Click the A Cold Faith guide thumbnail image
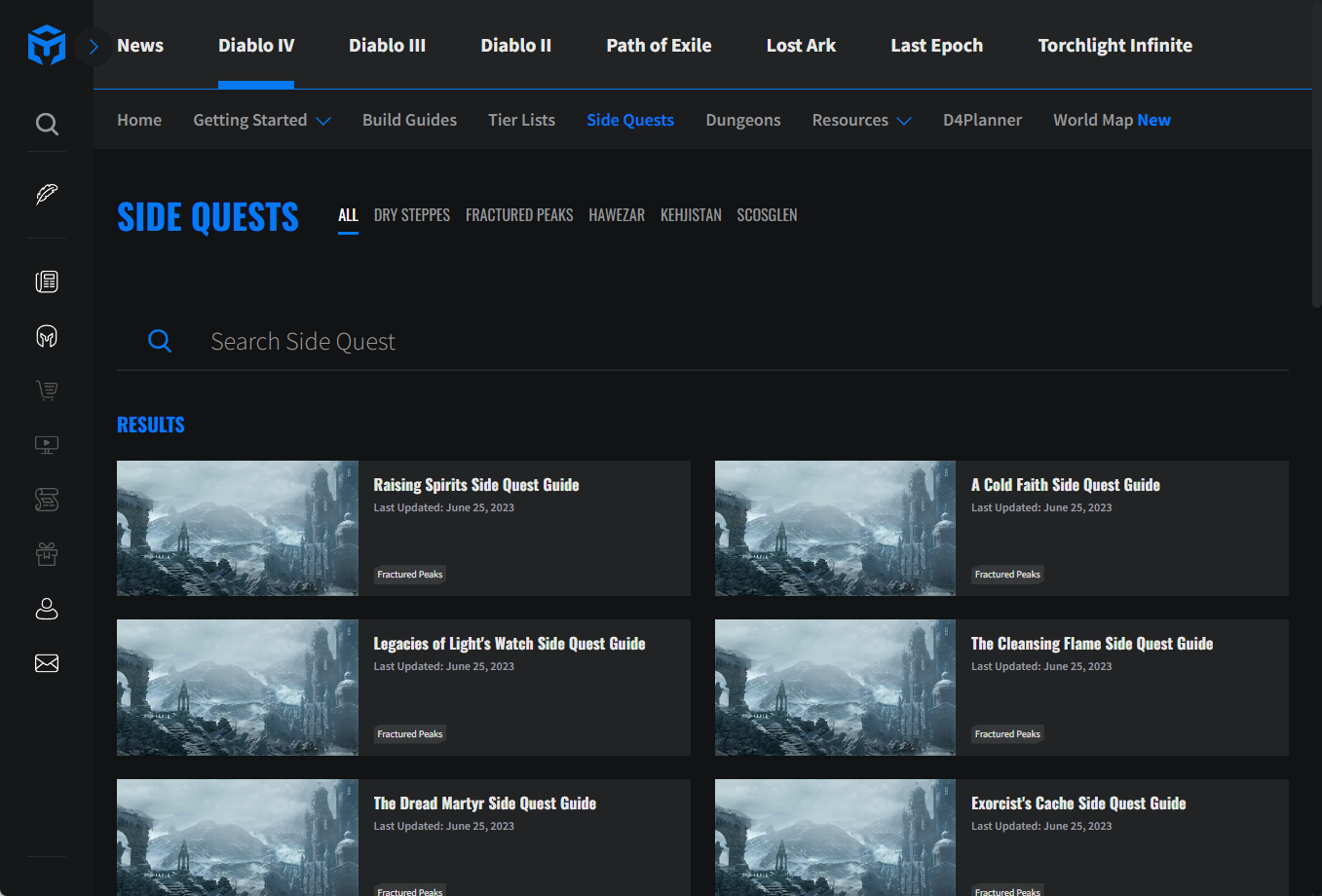 click(x=835, y=528)
